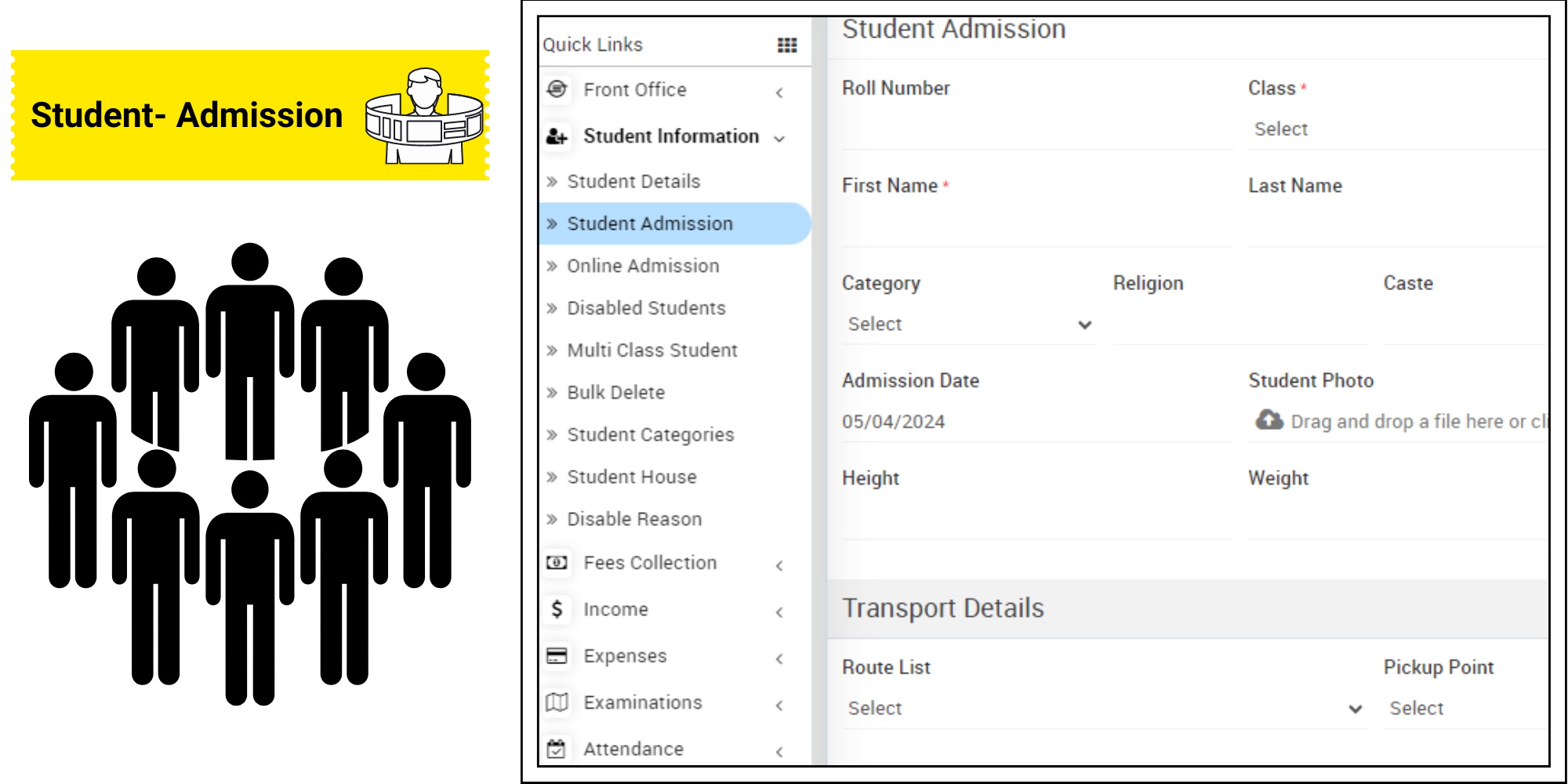This screenshot has height=784, width=1568.
Task: Click the Front Office headset icon
Action: pyautogui.click(x=556, y=89)
